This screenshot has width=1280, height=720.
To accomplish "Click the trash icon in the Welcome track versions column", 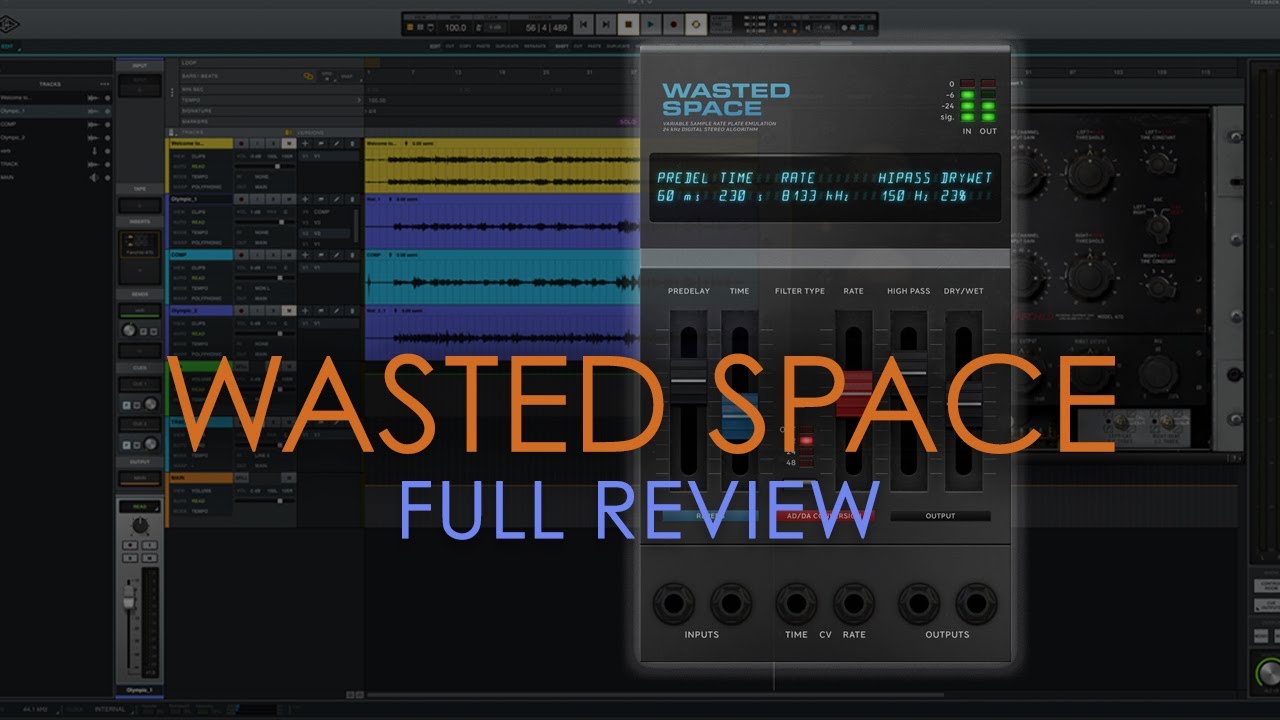I will point(353,144).
